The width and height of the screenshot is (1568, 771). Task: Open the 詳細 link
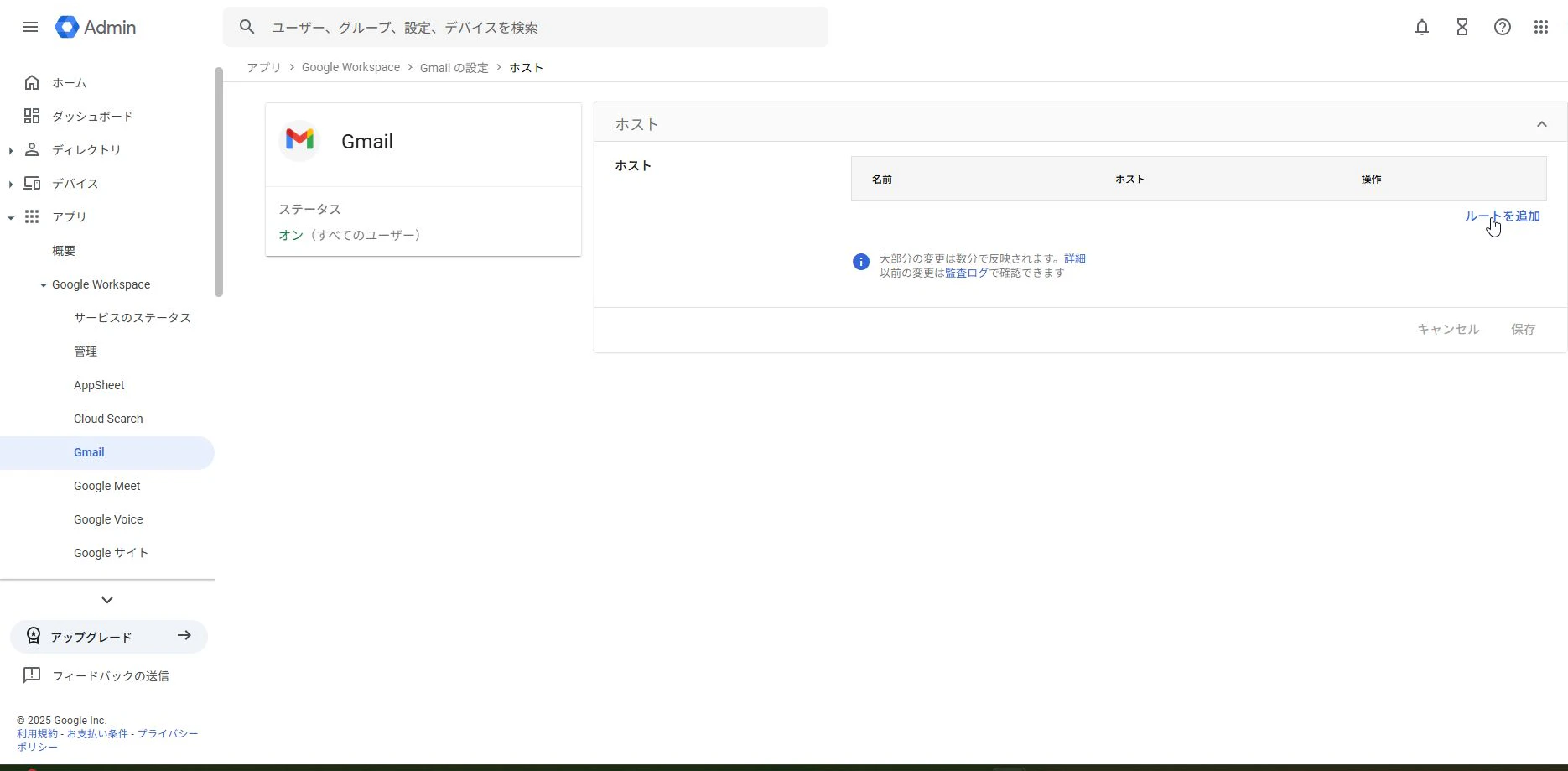coord(1075,258)
